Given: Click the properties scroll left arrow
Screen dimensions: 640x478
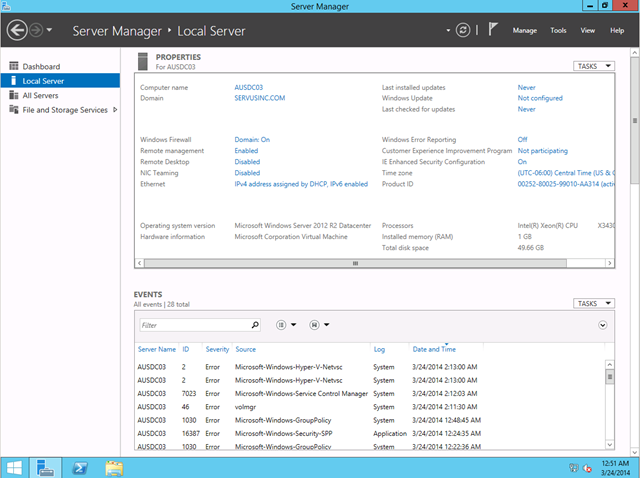Looking at the screenshot, I should pyautogui.click(x=139, y=263).
